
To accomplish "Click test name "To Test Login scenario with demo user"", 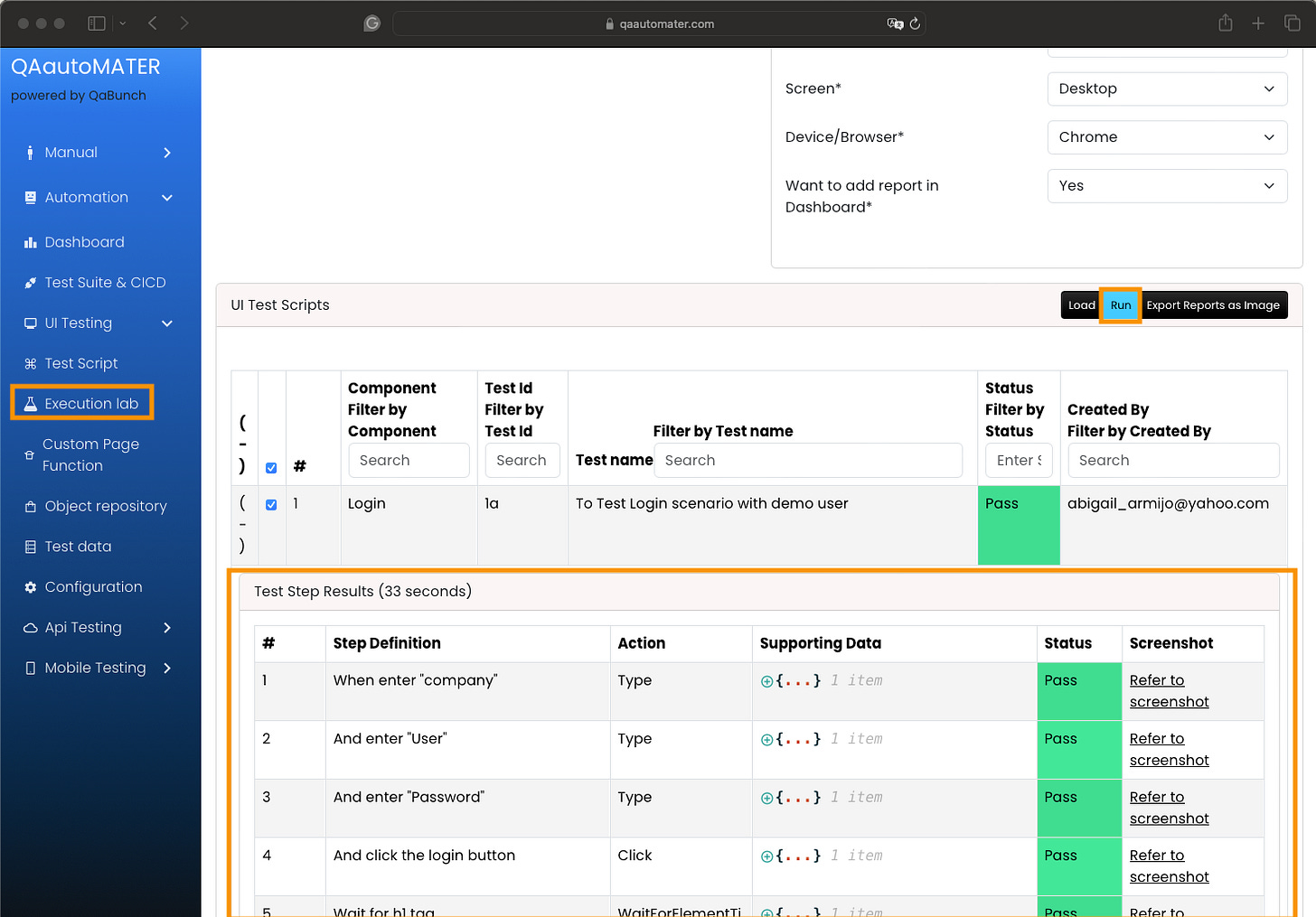I will tap(711, 504).
